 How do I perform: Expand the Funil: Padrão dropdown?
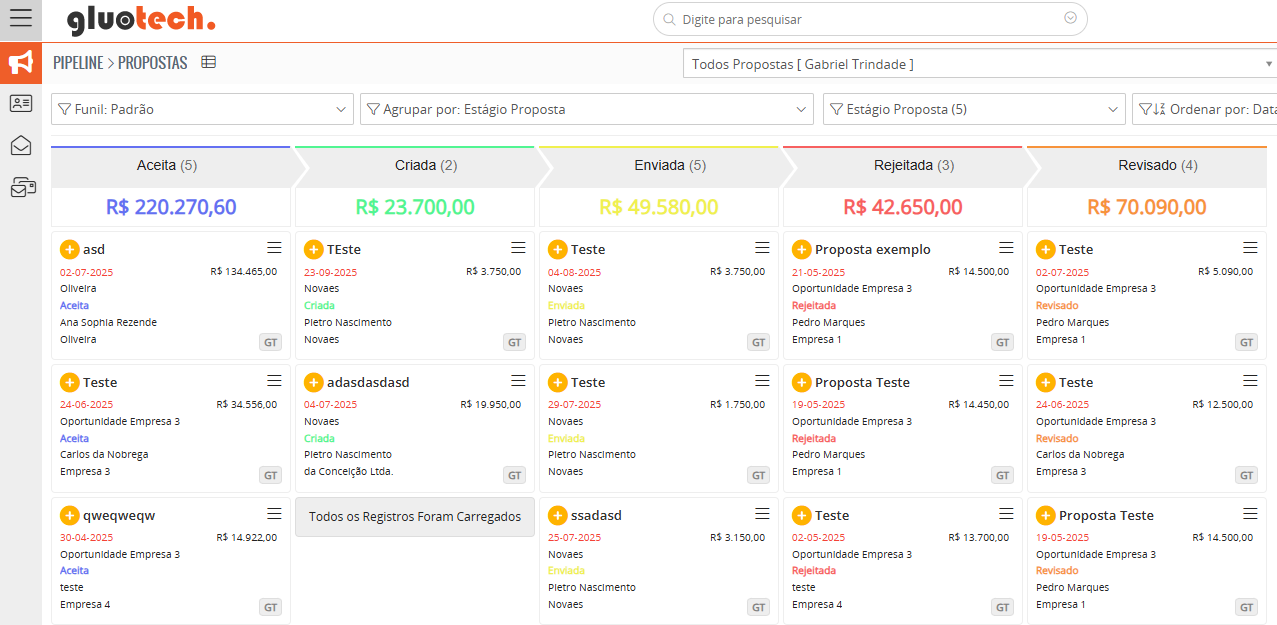[x=202, y=109]
